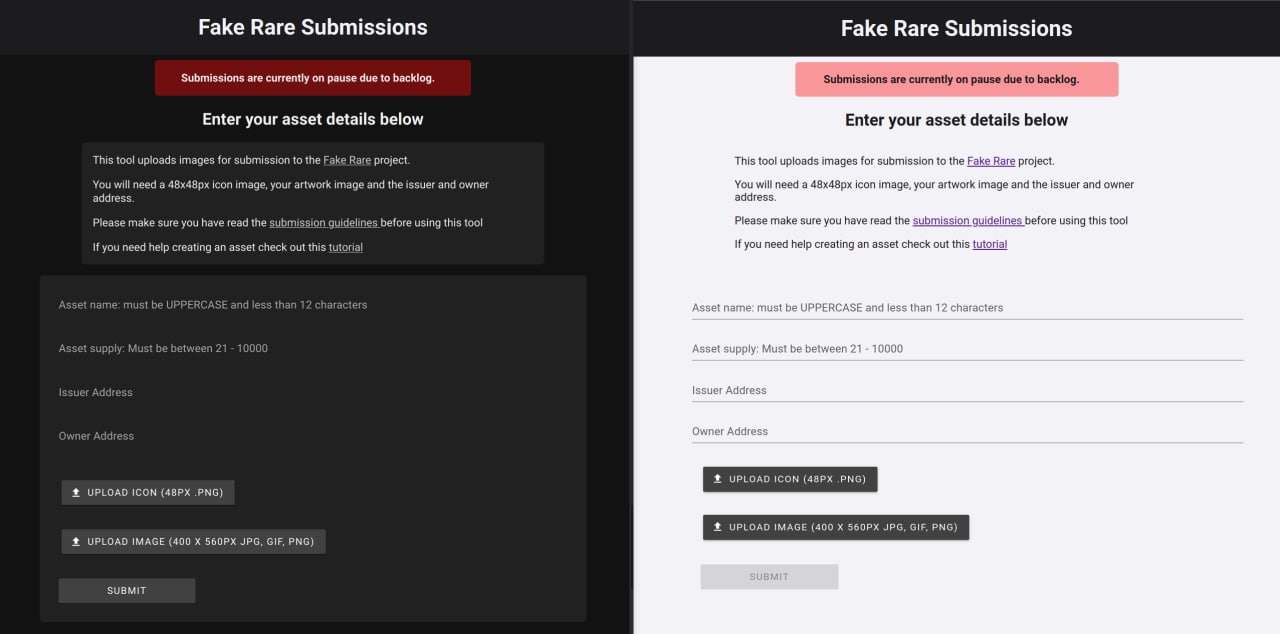Focus Asset name field in light panel
1280x634 pixels.
(x=967, y=307)
